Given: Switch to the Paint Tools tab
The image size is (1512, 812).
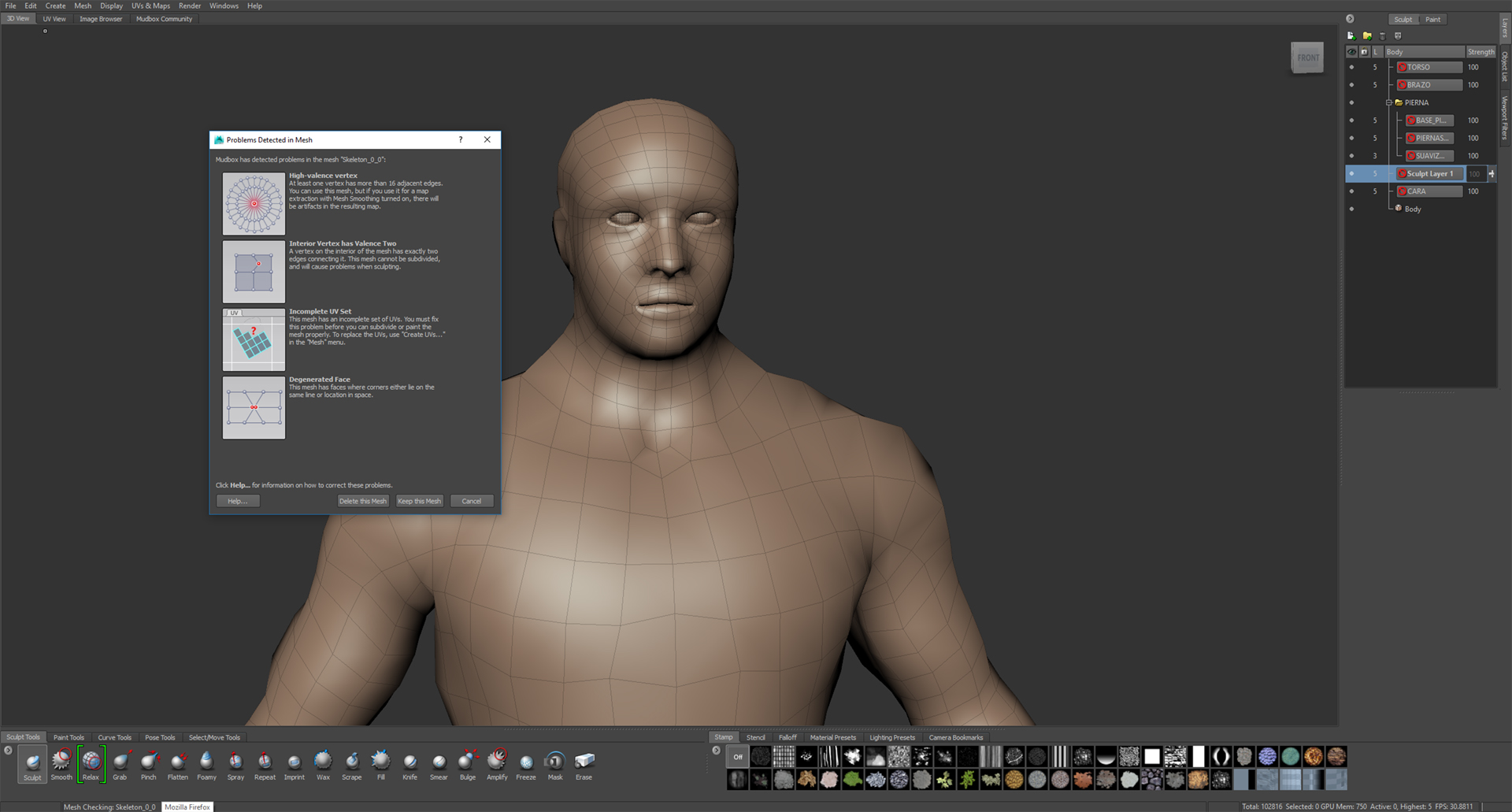Looking at the screenshot, I should tap(69, 738).
